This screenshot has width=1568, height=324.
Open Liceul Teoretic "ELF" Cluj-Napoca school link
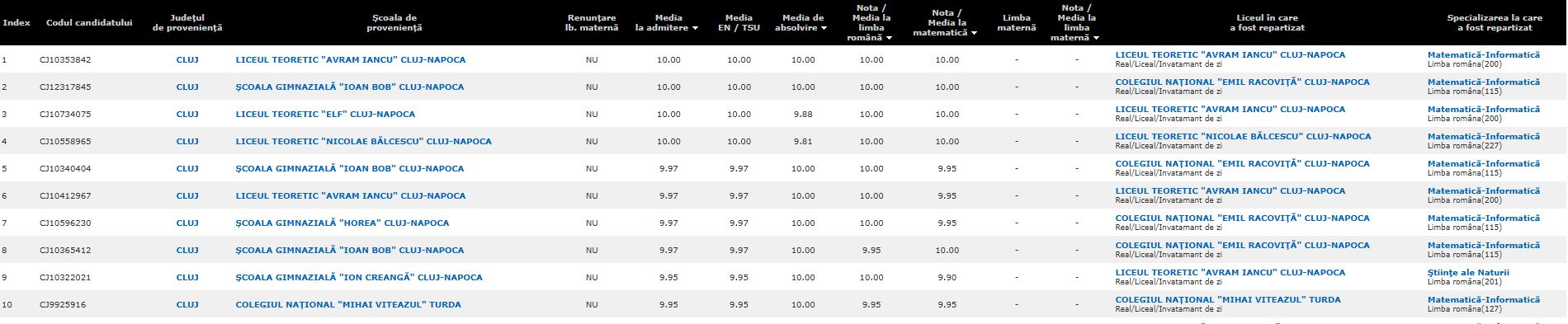coord(325,114)
